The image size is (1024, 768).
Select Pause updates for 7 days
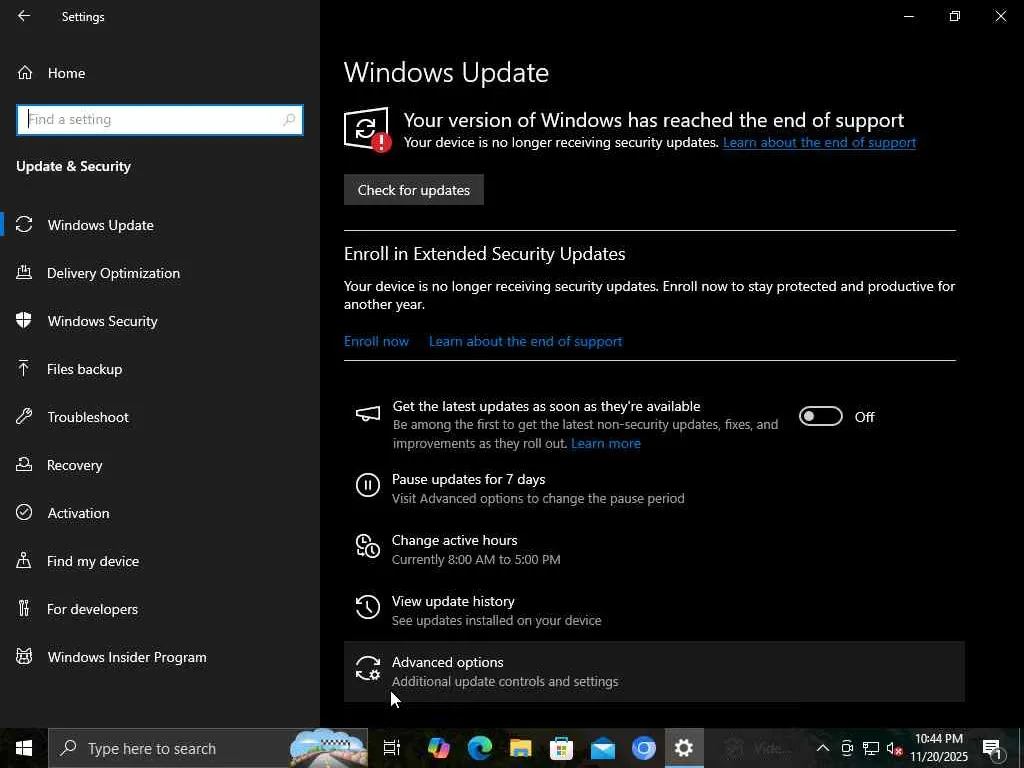click(654, 488)
